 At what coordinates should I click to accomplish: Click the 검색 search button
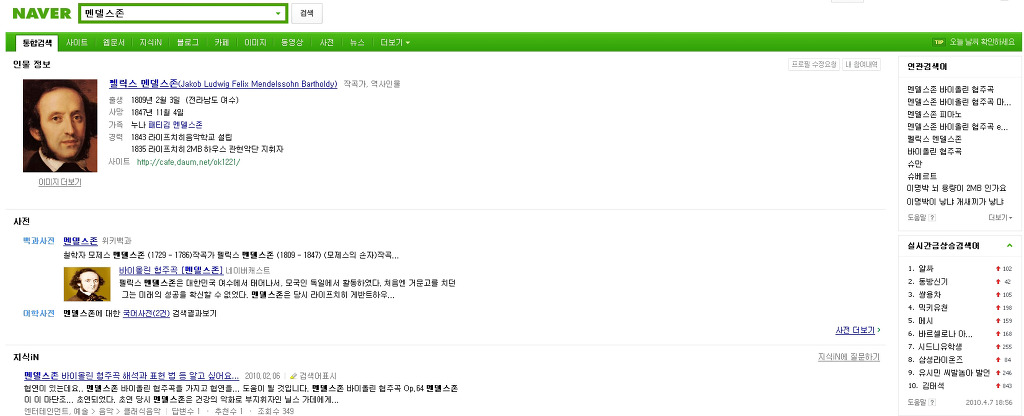click(306, 13)
